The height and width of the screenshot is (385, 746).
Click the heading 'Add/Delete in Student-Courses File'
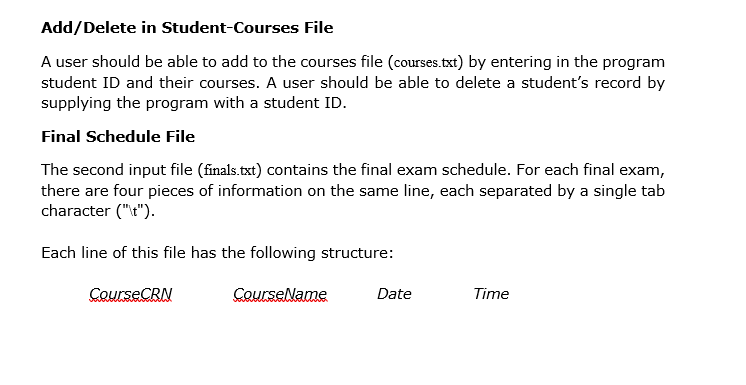(x=187, y=28)
